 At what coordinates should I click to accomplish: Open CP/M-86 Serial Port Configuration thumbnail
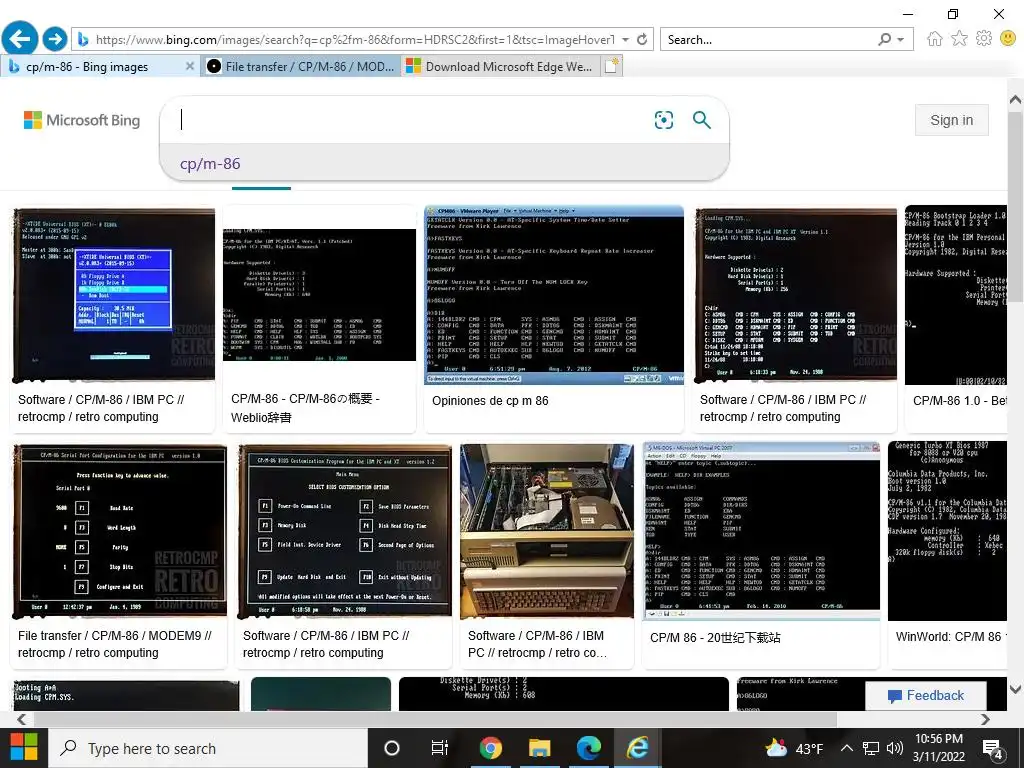click(x=120, y=531)
